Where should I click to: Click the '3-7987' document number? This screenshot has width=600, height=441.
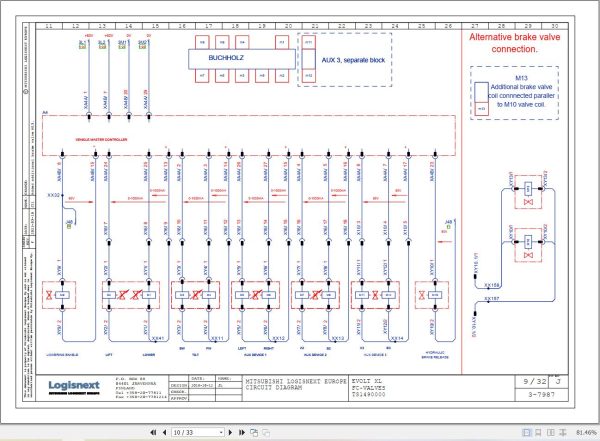(541, 394)
